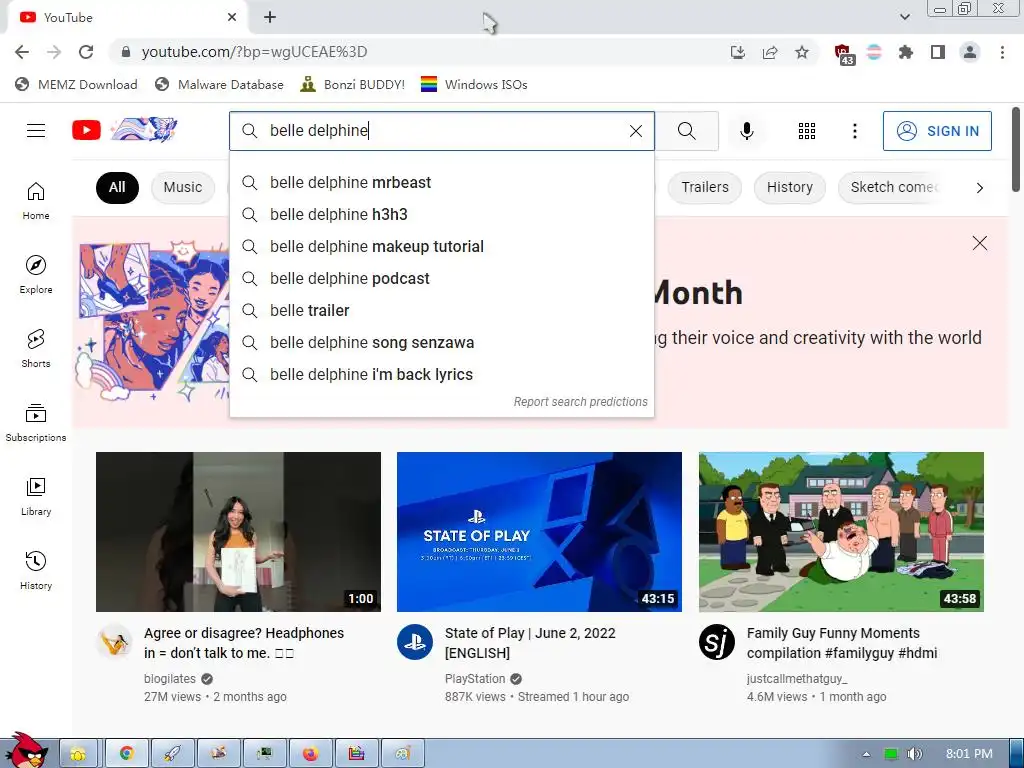Click the address bar URL
This screenshot has height=768, width=1024.
point(254,52)
